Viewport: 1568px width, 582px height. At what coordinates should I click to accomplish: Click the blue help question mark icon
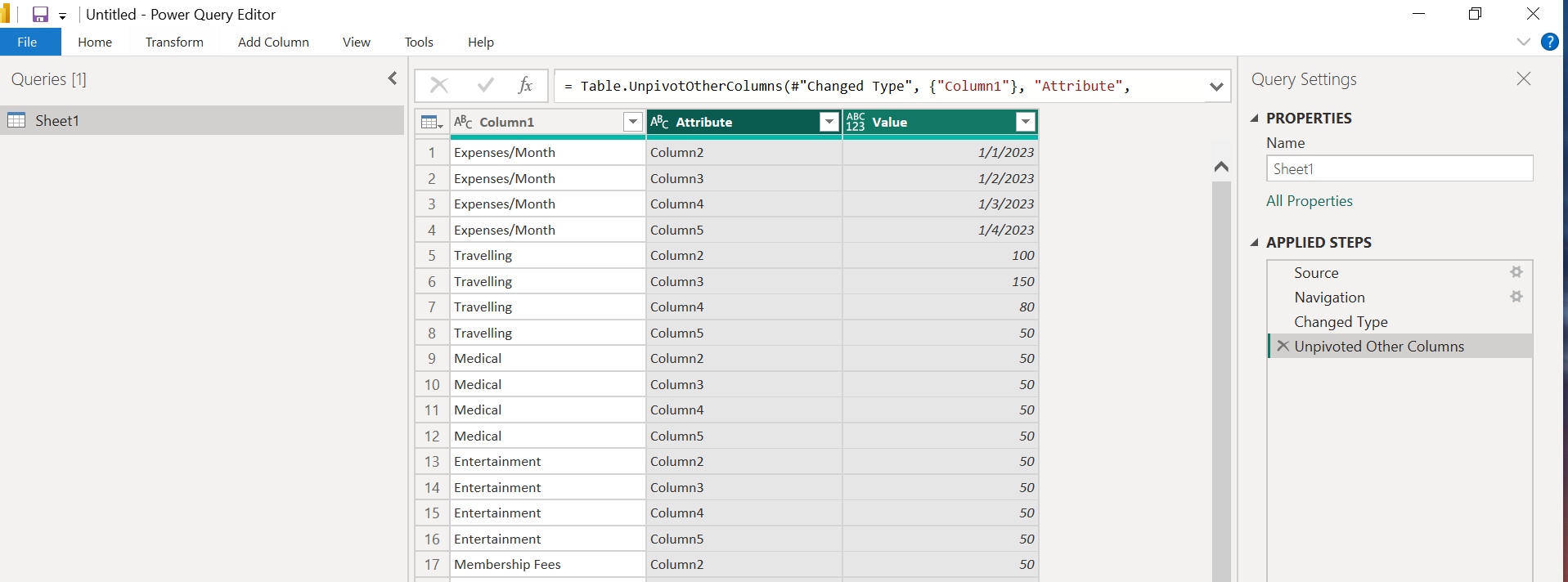point(1549,42)
